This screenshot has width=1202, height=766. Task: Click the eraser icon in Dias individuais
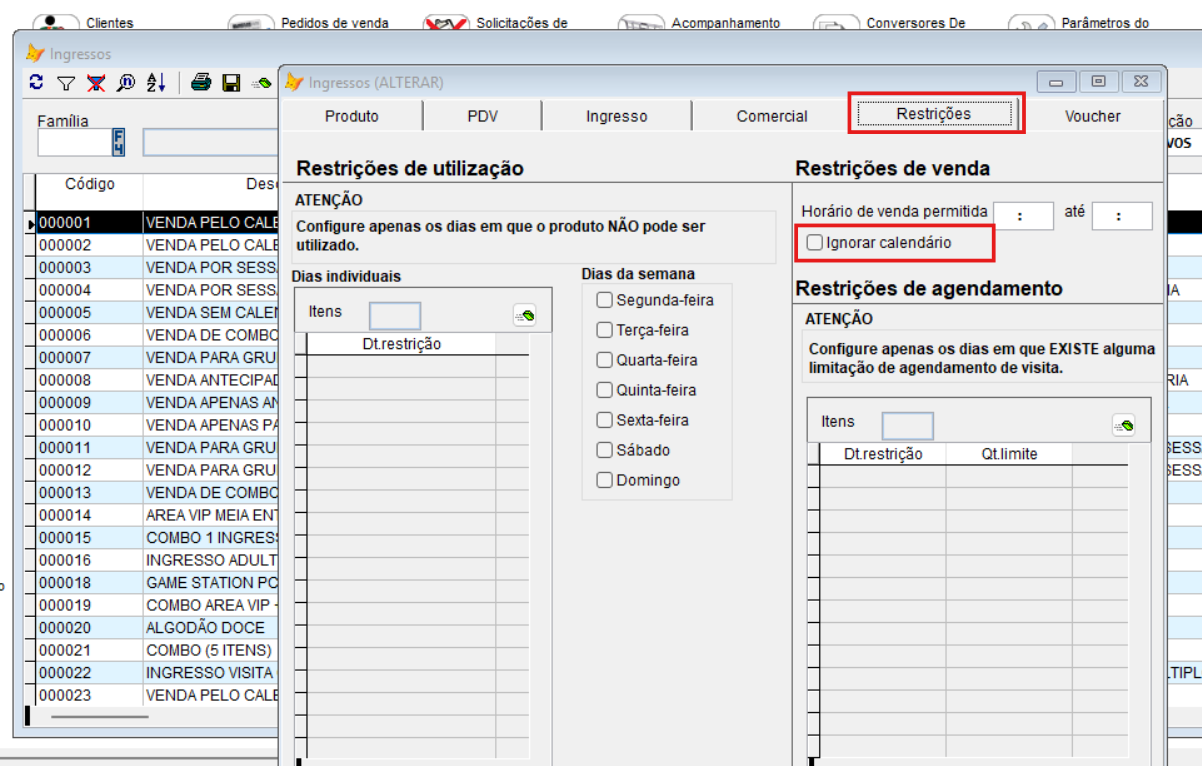[x=525, y=316]
